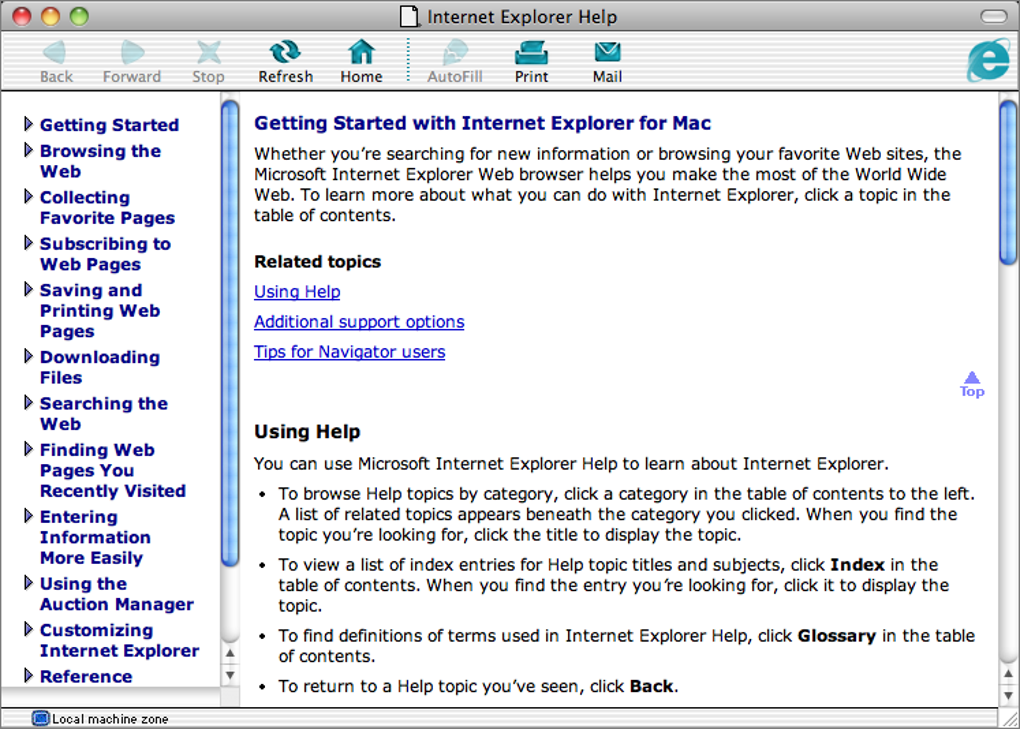Click sidebar scrollbar down arrow
This screenshot has height=729, width=1020.
[x=230, y=675]
